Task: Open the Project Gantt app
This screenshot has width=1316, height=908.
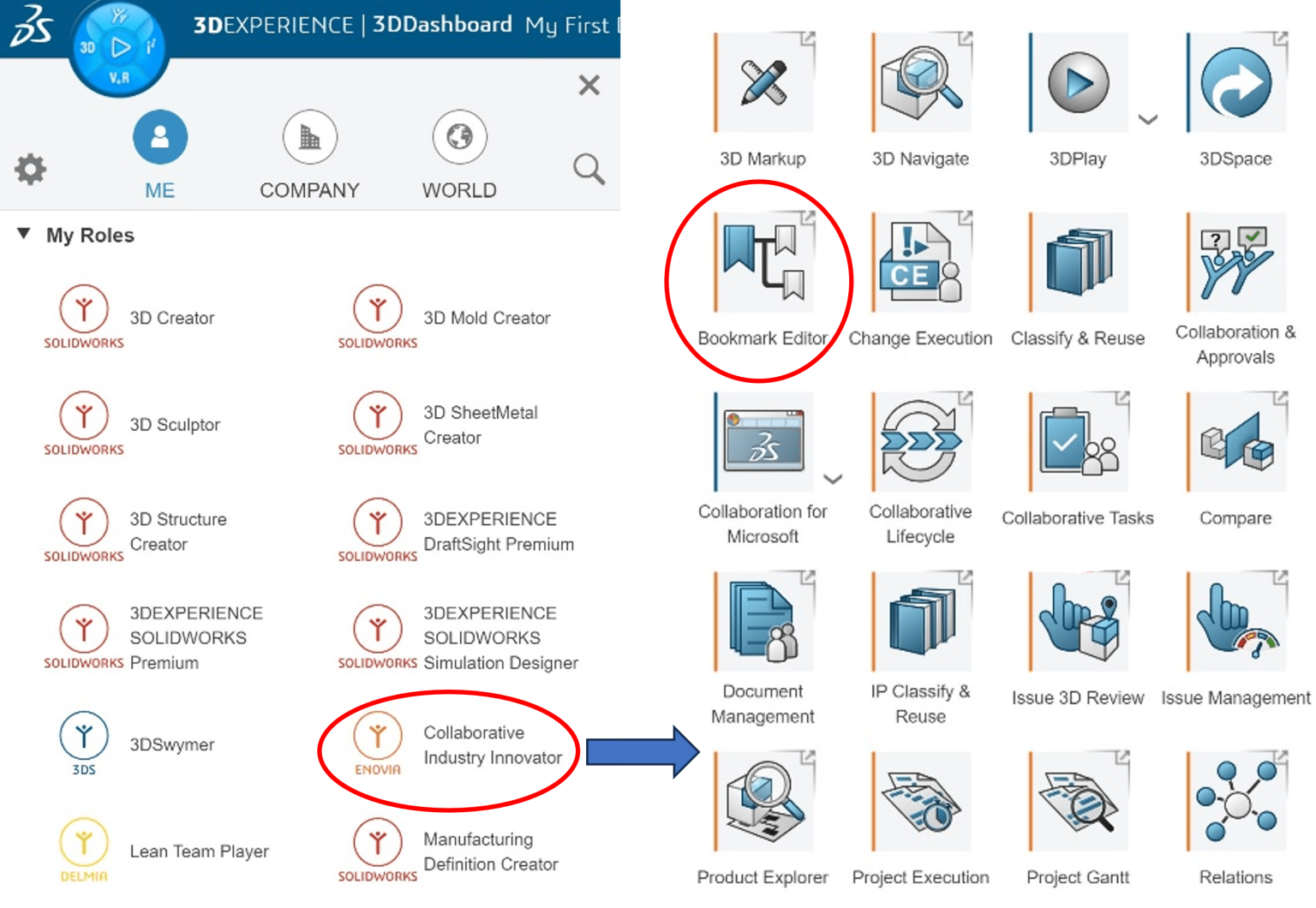Action: point(1079,802)
